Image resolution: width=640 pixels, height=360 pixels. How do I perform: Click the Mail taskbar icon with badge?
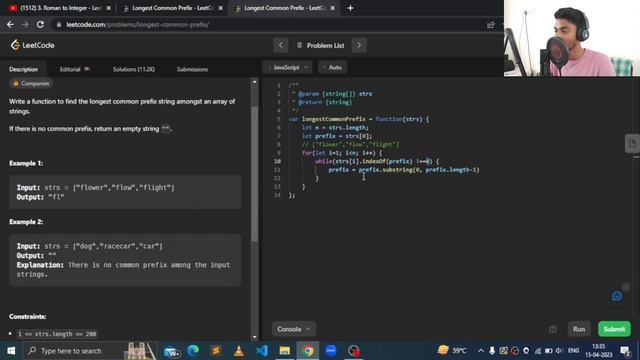[x=171, y=351]
